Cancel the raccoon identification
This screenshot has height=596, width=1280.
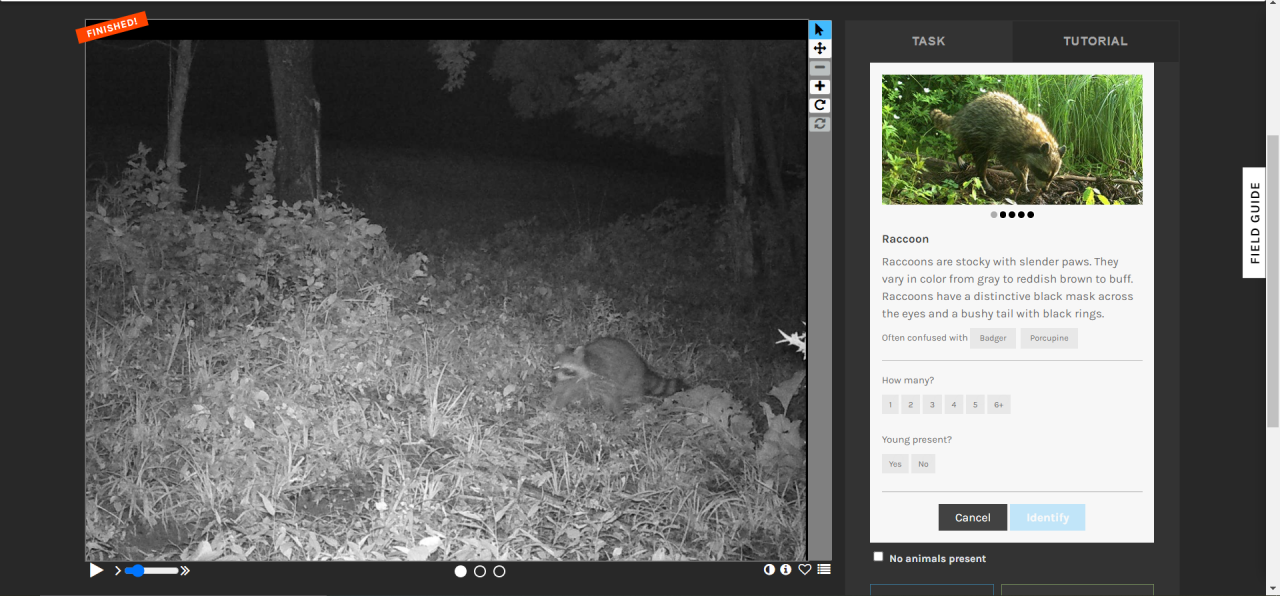[x=973, y=517]
